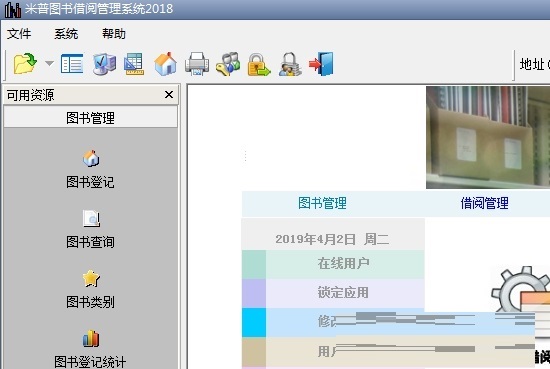The image size is (550, 369).
Task: Click the purple swatch beside 锁定应用
Action: point(254,293)
